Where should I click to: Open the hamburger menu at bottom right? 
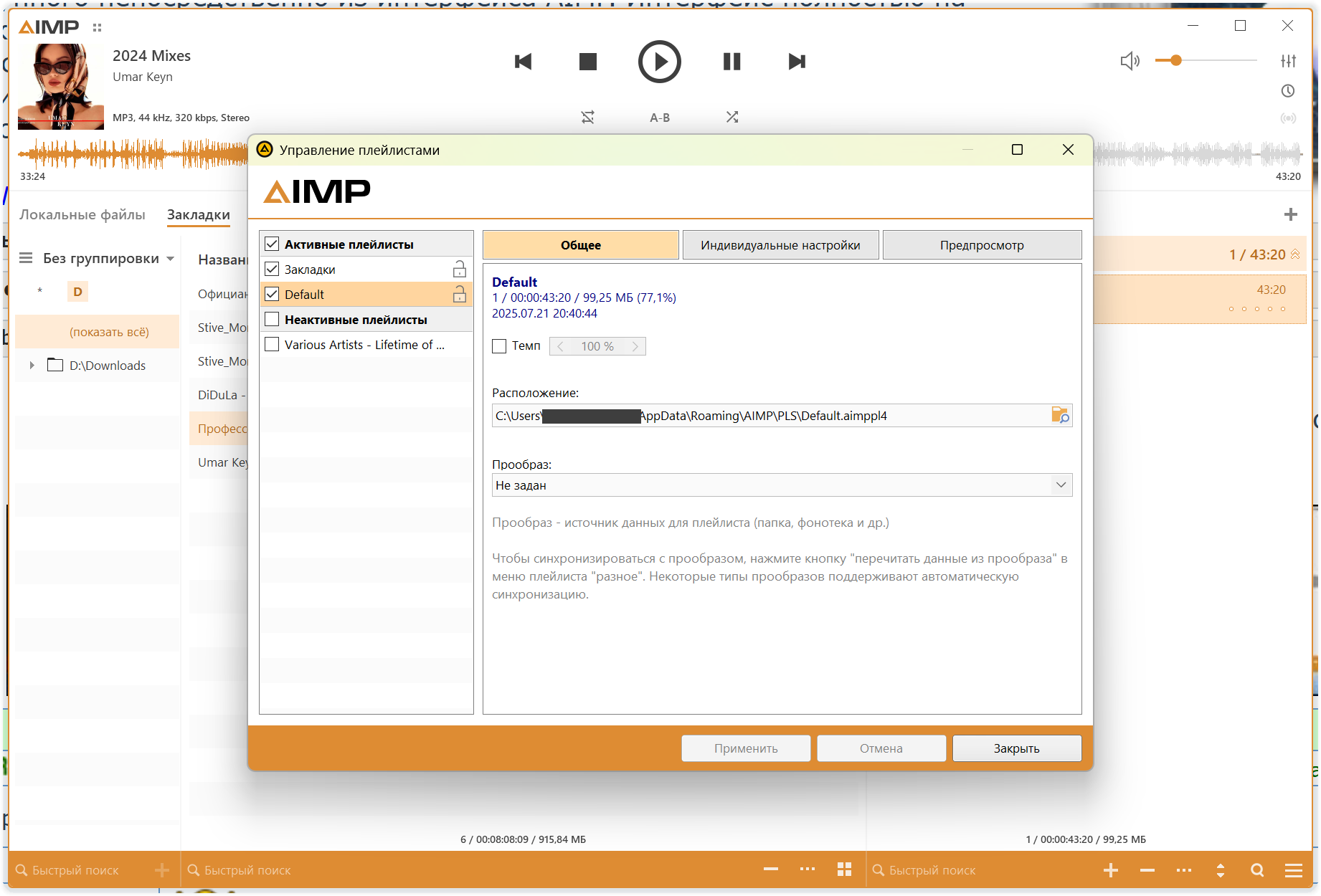point(1294,870)
